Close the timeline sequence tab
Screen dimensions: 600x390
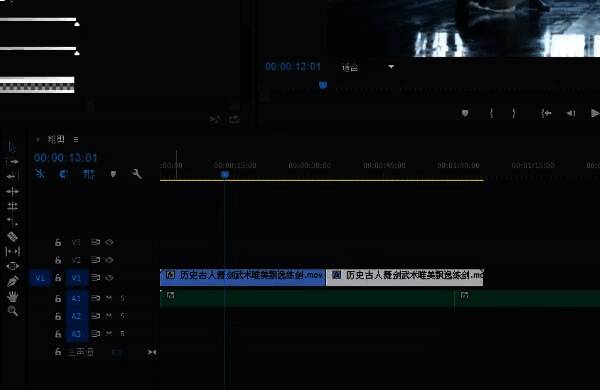coord(38,140)
